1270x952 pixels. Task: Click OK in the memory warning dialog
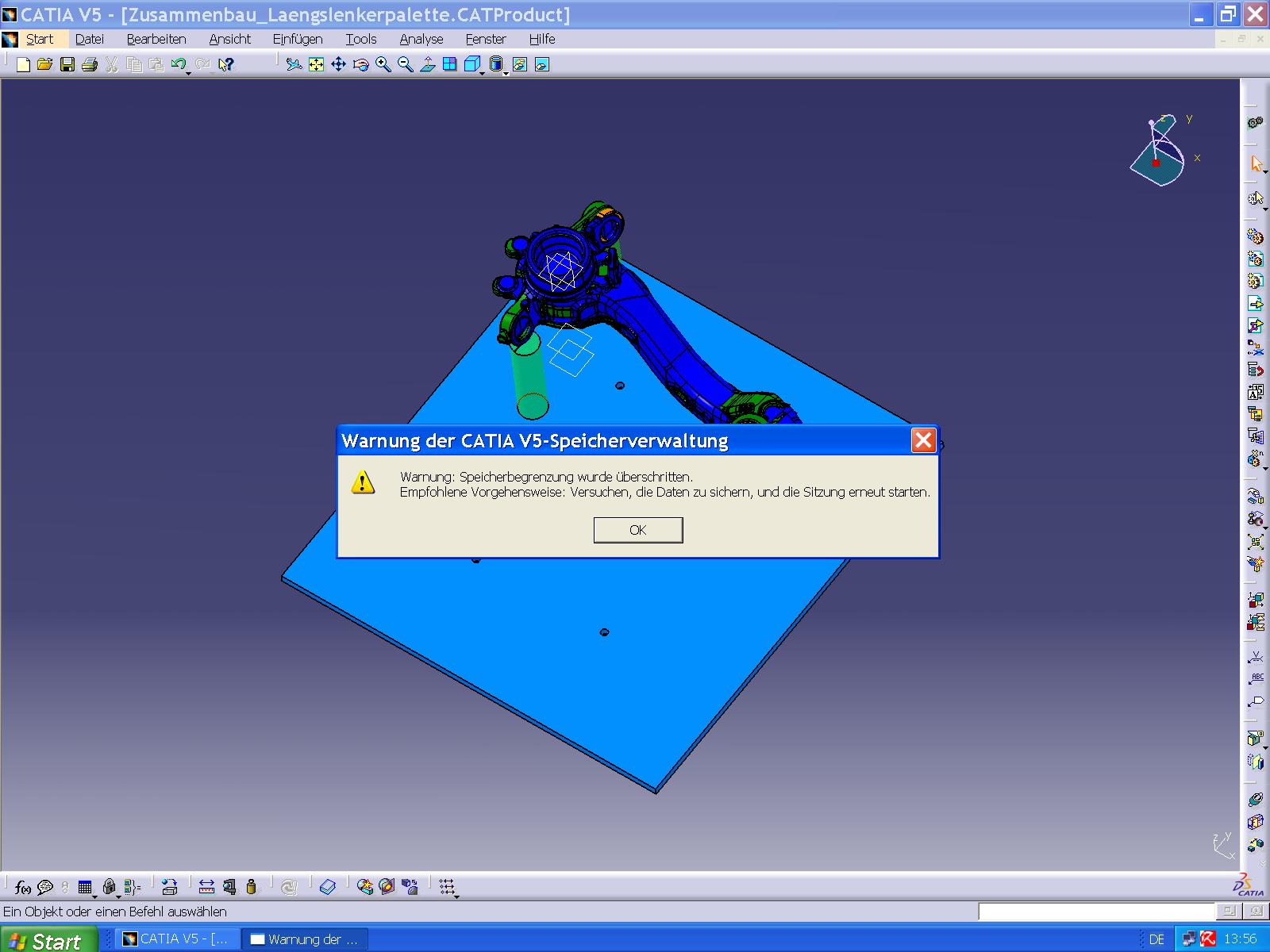[x=638, y=530]
